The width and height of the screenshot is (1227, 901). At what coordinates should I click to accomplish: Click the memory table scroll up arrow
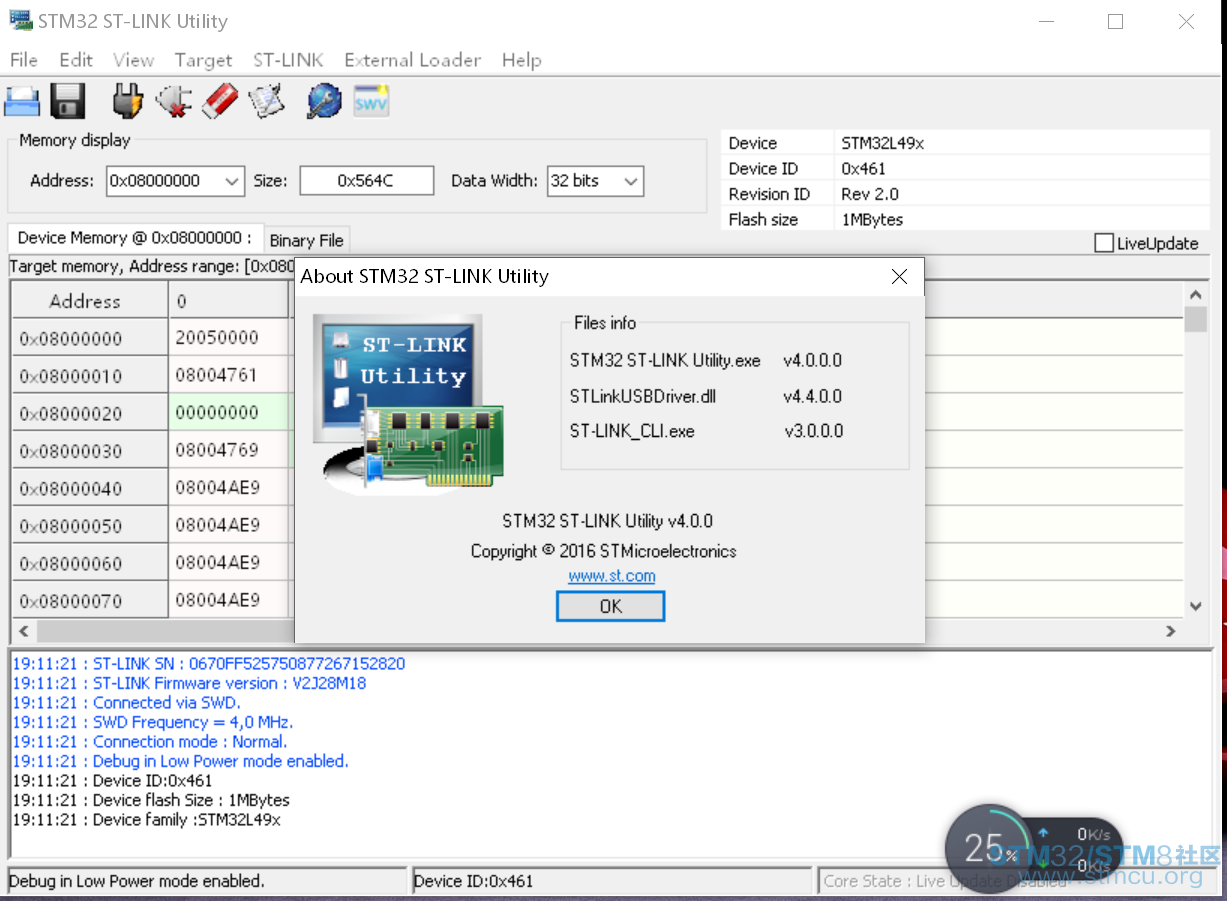[x=1195, y=294]
